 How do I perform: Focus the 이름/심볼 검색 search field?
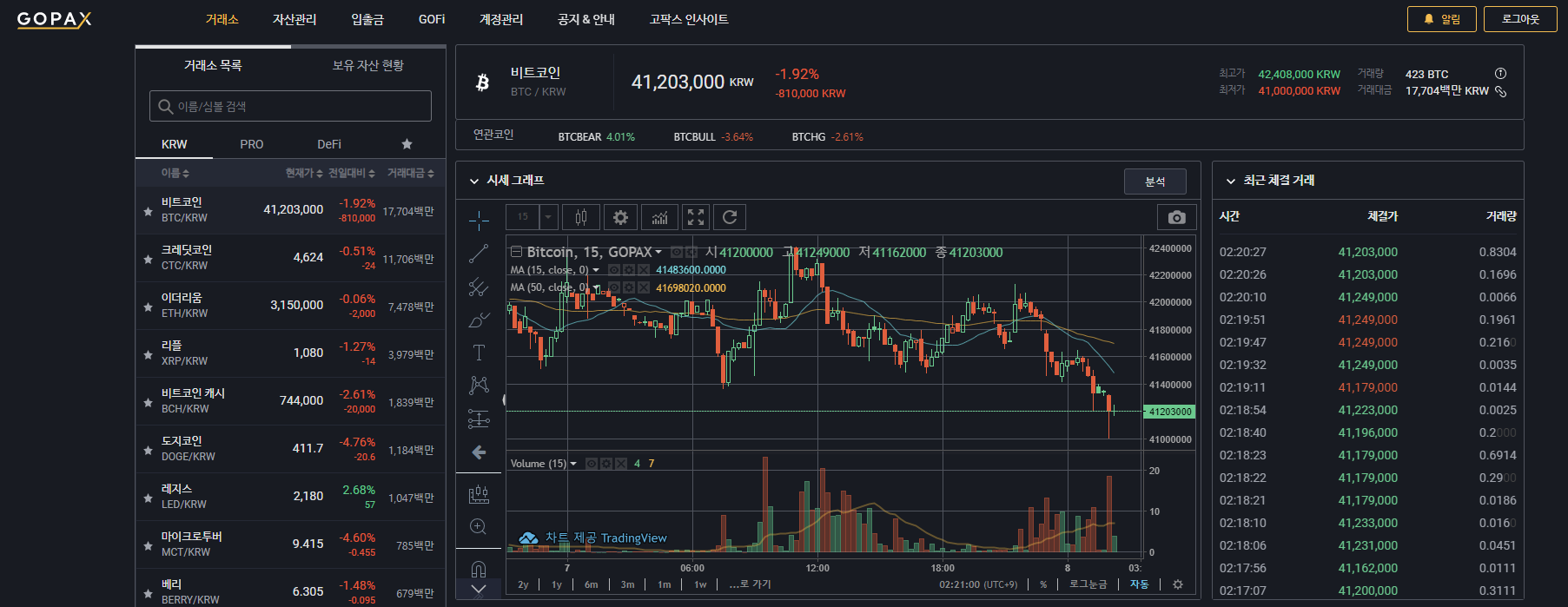click(x=290, y=106)
